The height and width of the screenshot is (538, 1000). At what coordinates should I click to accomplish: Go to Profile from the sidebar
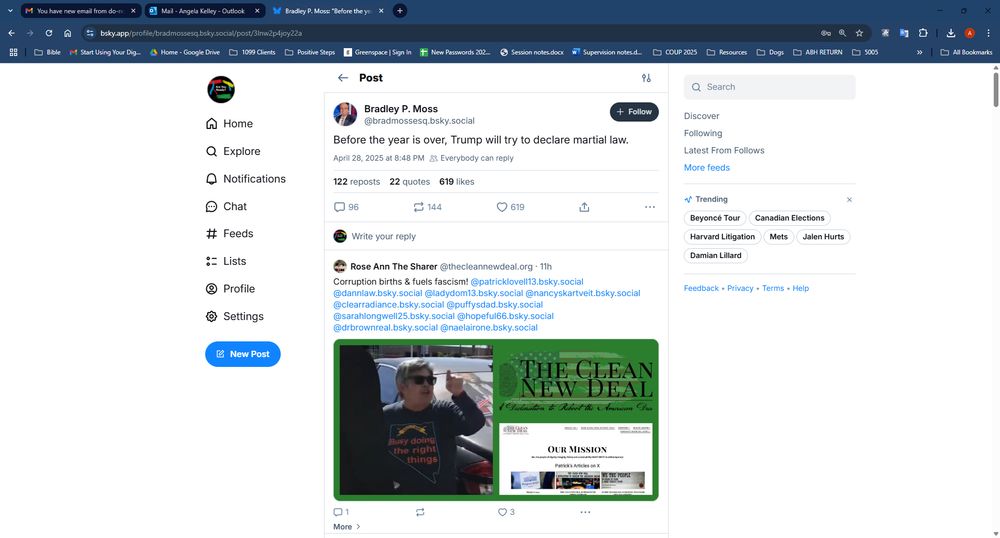click(230, 289)
